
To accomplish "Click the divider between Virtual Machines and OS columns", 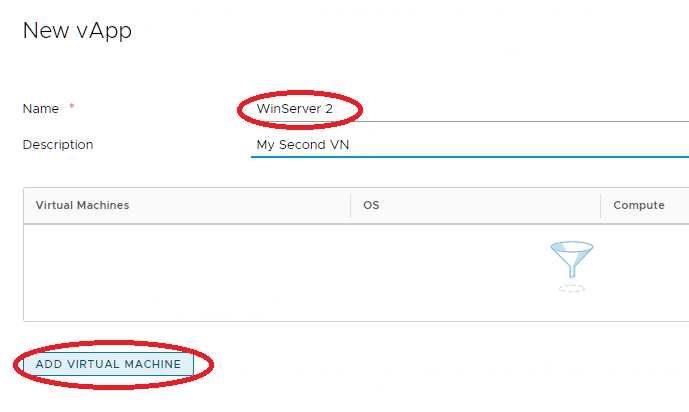I will (351, 206).
